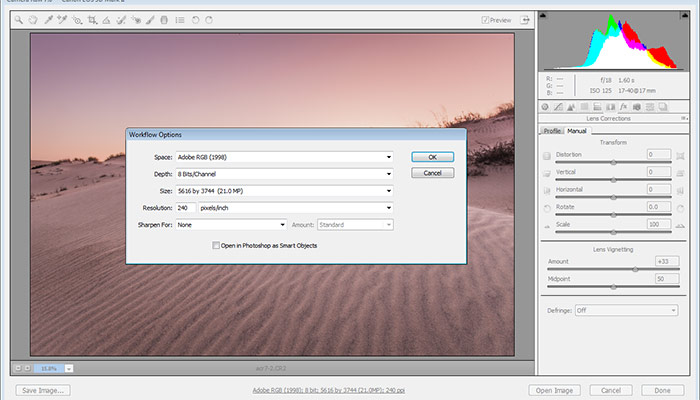Viewport: 700px width, 400px height.
Task: Switch to the Profile tab
Action: (x=552, y=131)
